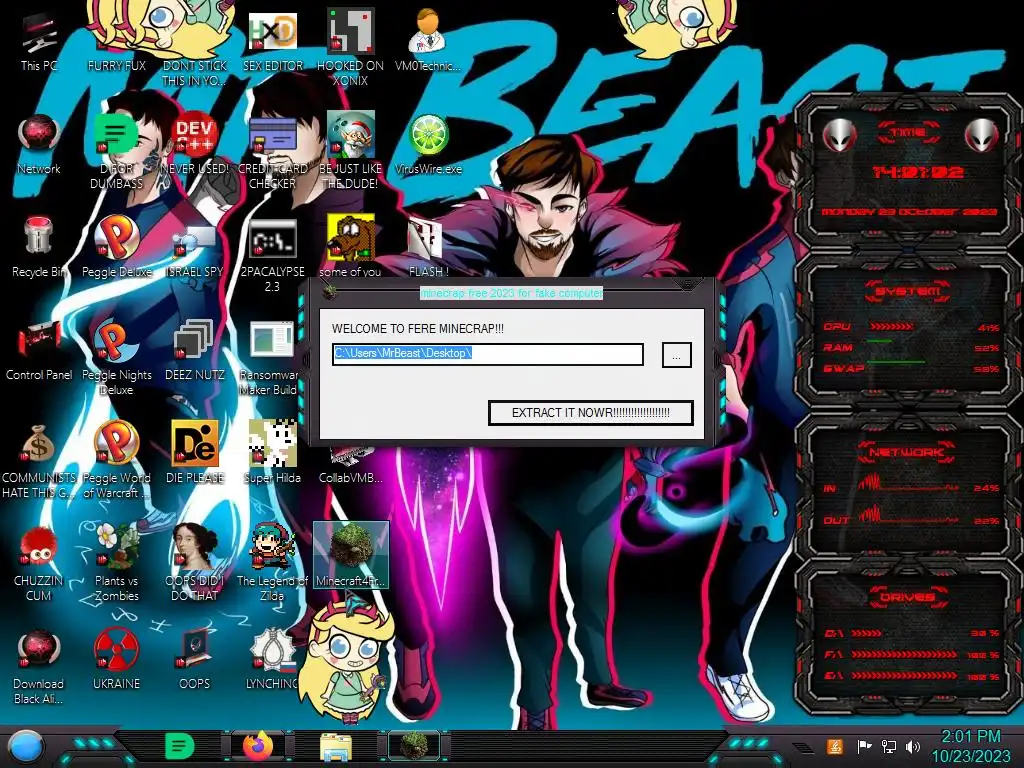The image size is (1024, 768).
Task: Click the 2PACALYPSE 2.3 console icon
Action: point(272,255)
